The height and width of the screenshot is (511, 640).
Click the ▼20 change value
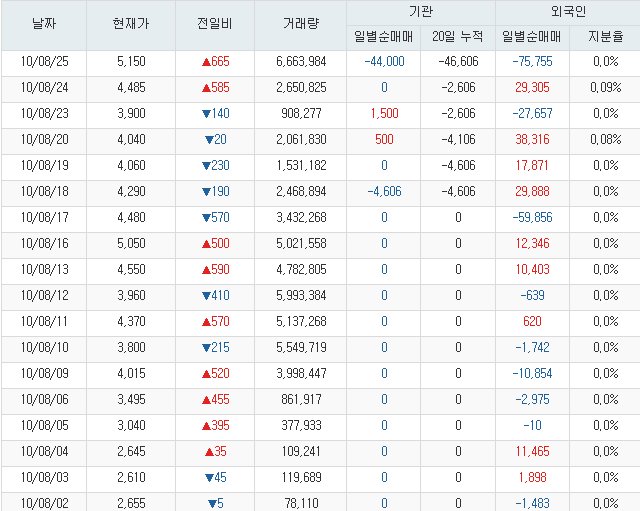(x=216, y=140)
